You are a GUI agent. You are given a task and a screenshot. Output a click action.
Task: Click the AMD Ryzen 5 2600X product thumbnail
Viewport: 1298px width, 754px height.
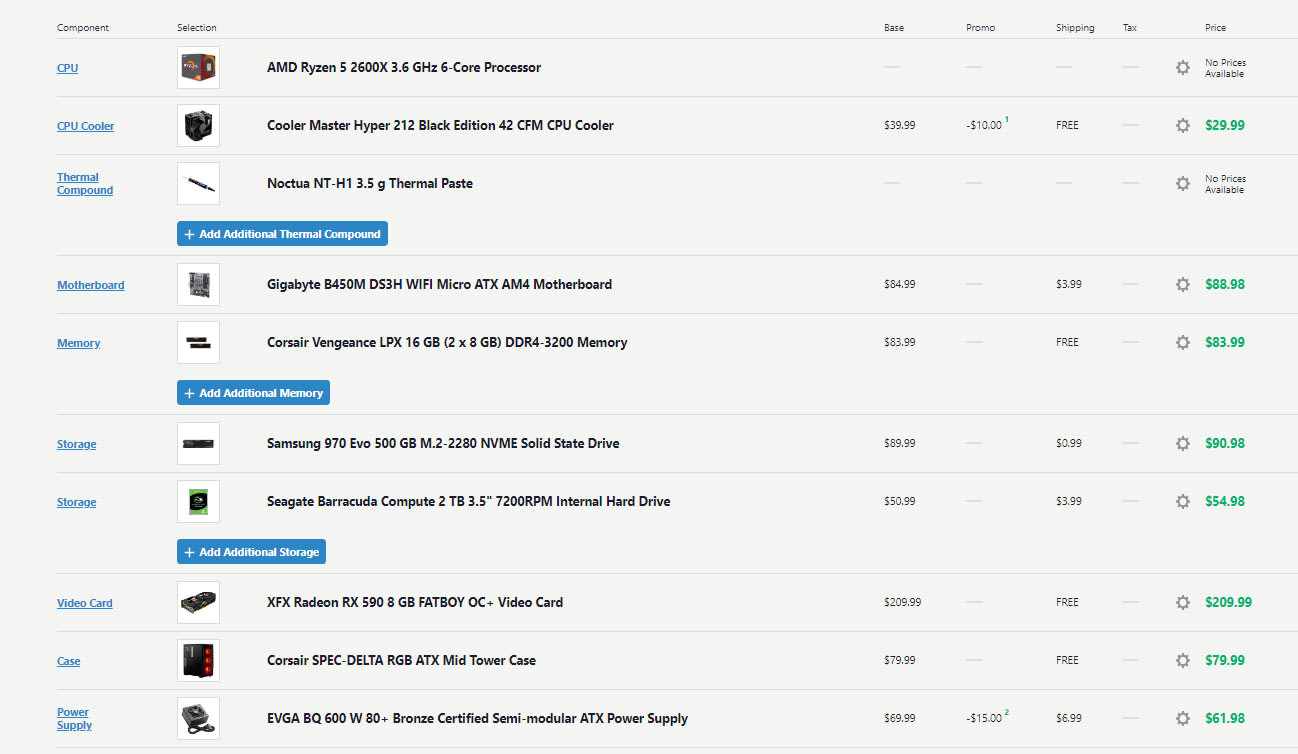click(198, 68)
